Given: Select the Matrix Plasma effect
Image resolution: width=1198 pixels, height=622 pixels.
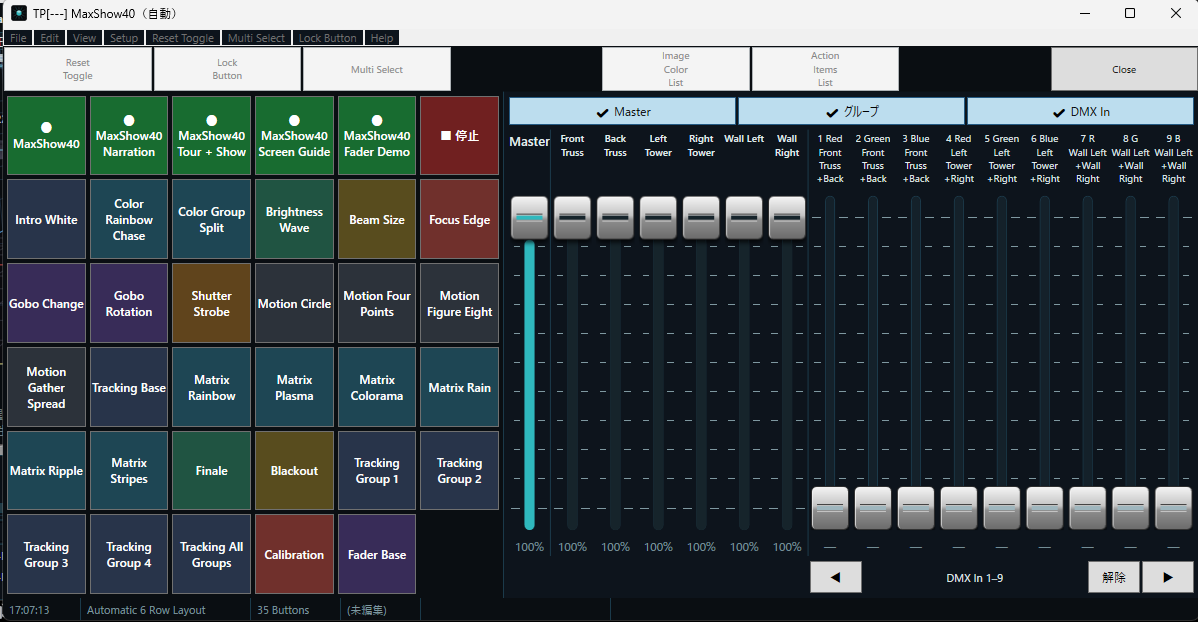Looking at the screenshot, I should point(294,387).
